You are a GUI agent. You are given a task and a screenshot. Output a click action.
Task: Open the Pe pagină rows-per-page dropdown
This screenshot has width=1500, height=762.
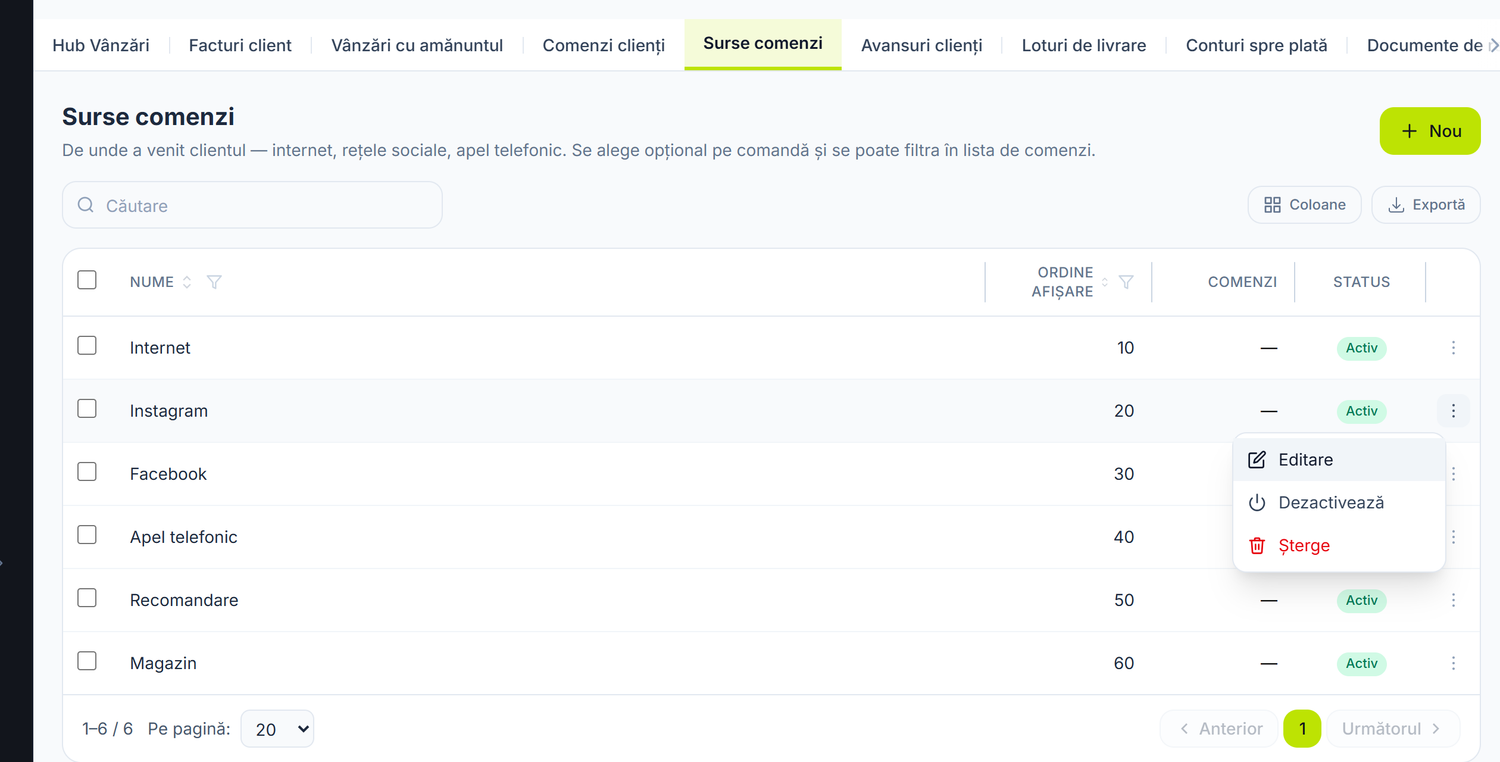277,729
